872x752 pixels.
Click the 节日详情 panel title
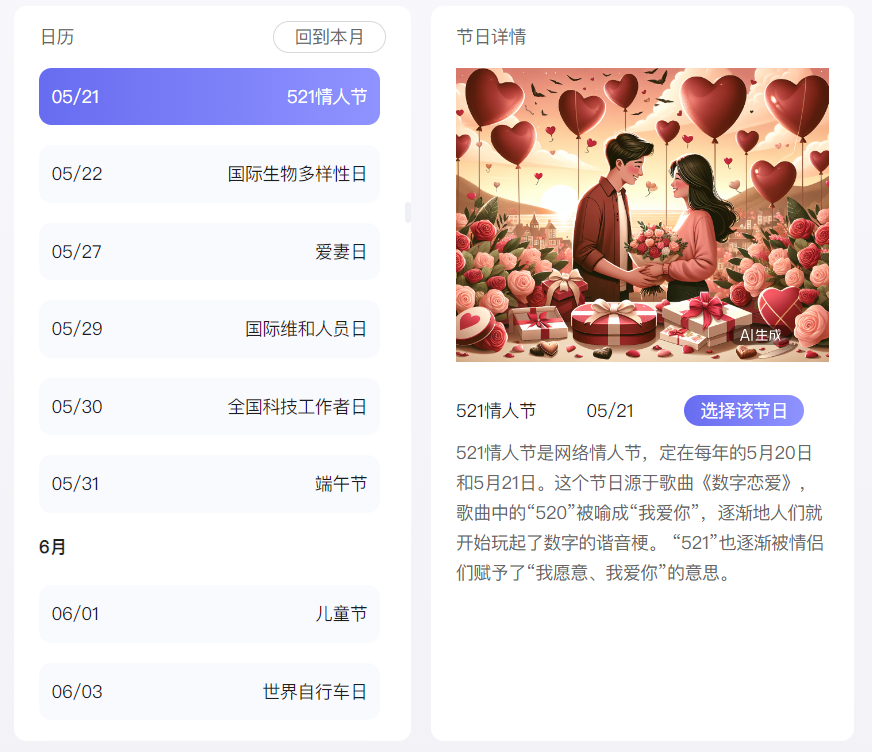(491, 37)
